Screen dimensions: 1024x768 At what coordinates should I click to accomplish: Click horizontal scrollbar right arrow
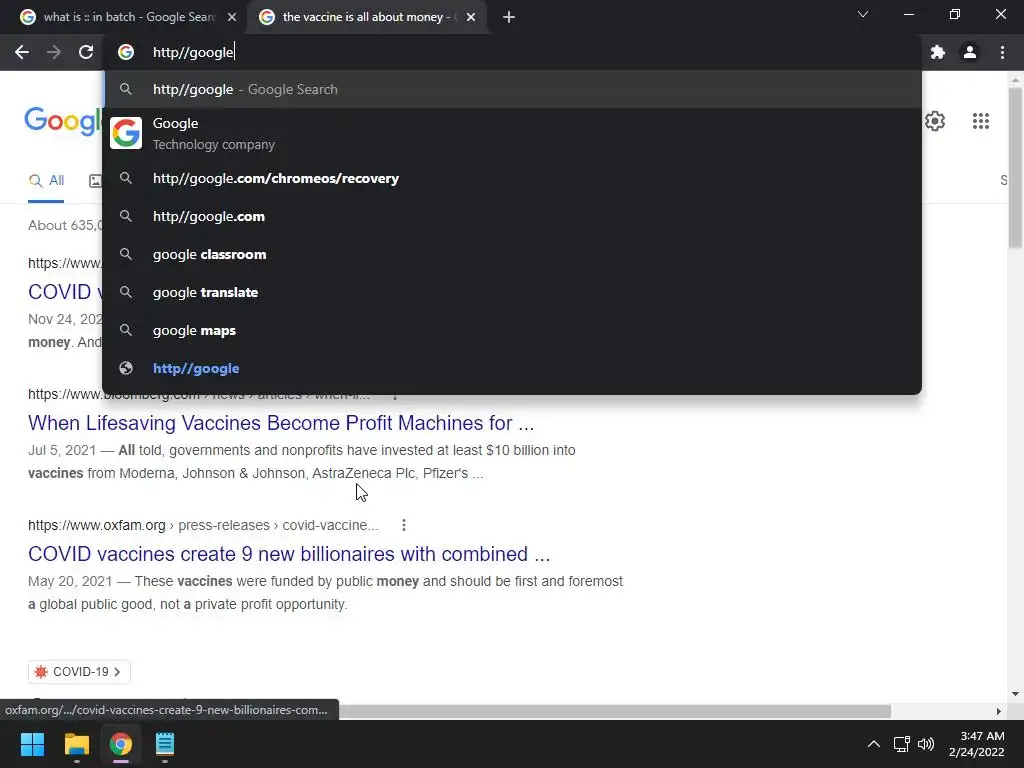pyautogui.click(x=999, y=711)
